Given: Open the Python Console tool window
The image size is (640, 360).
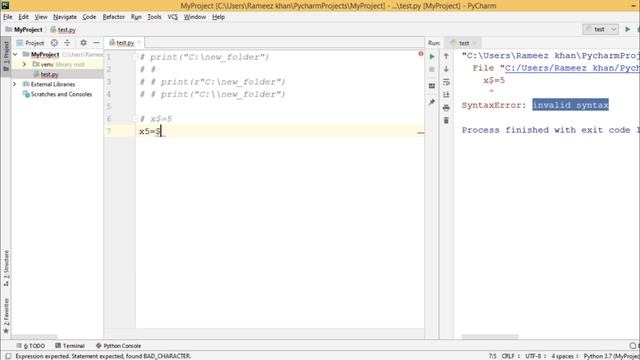Looking at the screenshot, I should 118,346.
